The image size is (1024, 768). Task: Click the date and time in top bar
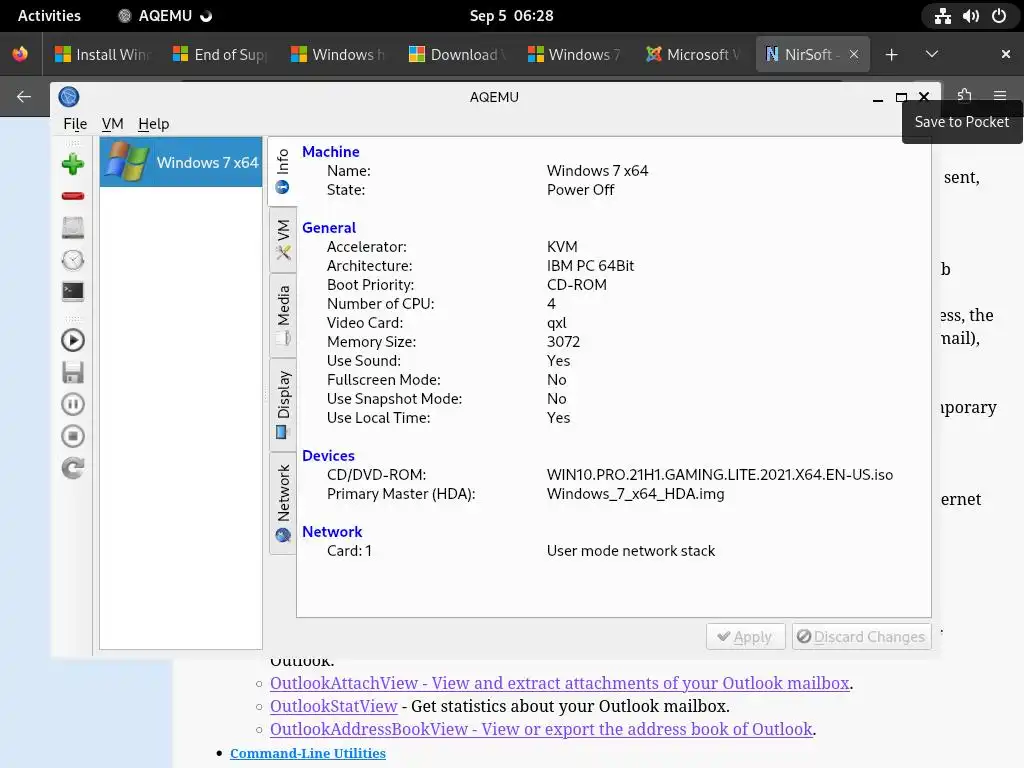click(x=511, y=16)
